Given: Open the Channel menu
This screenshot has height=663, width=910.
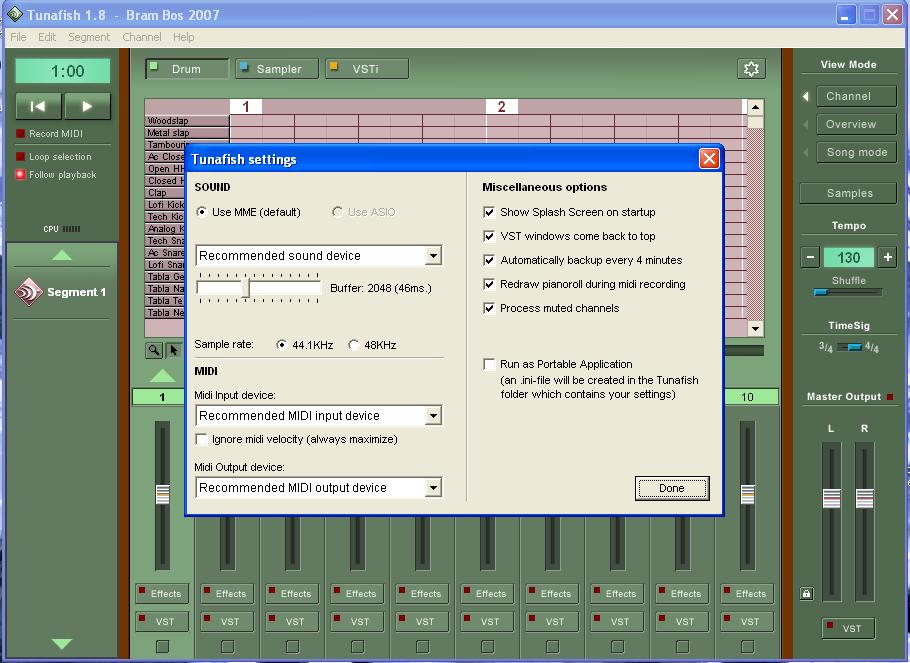Looking at the screenshot, I should click(x=142, y=37).
